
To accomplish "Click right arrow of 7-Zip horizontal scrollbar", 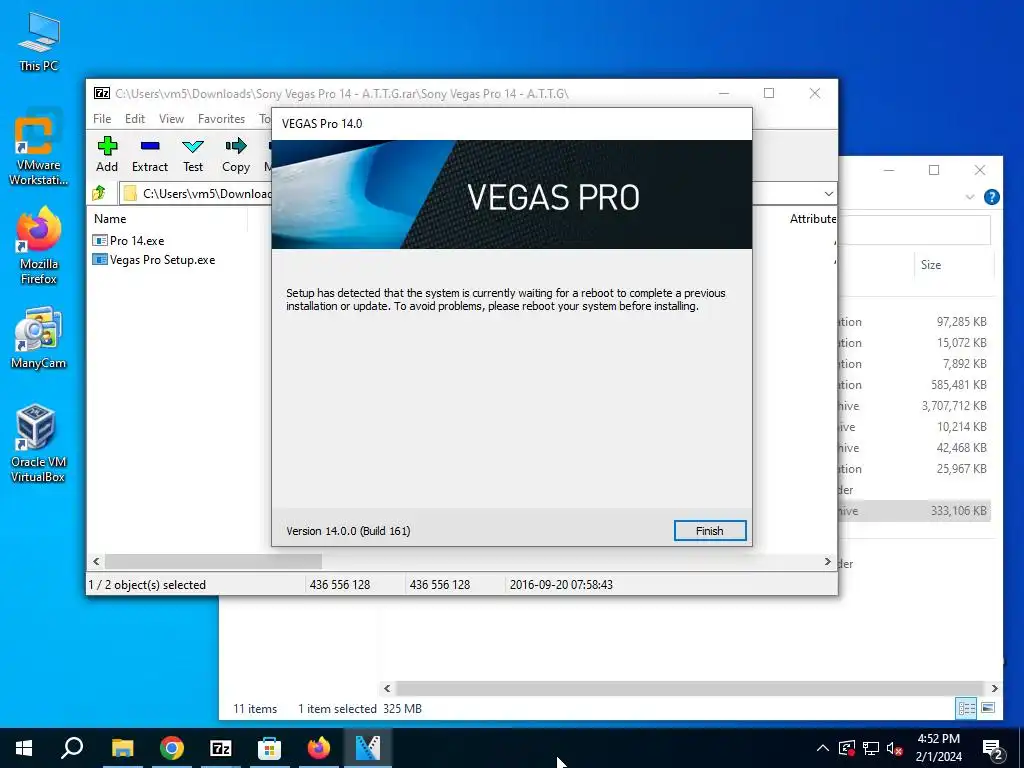I will click(827, 562).
